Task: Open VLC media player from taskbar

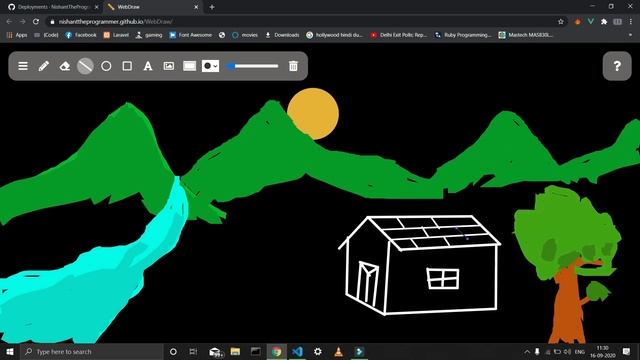Action: (338, 351)
